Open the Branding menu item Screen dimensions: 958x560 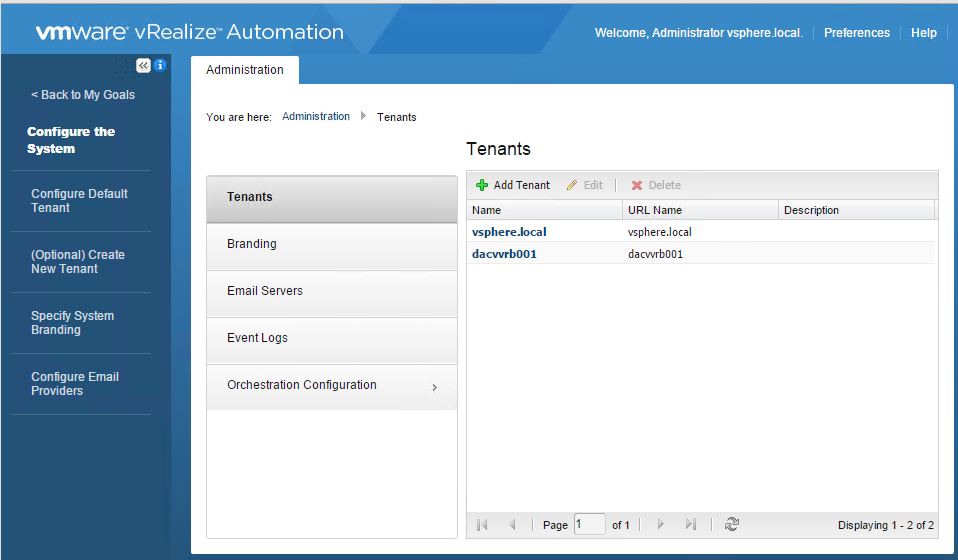tap(332, 245)
